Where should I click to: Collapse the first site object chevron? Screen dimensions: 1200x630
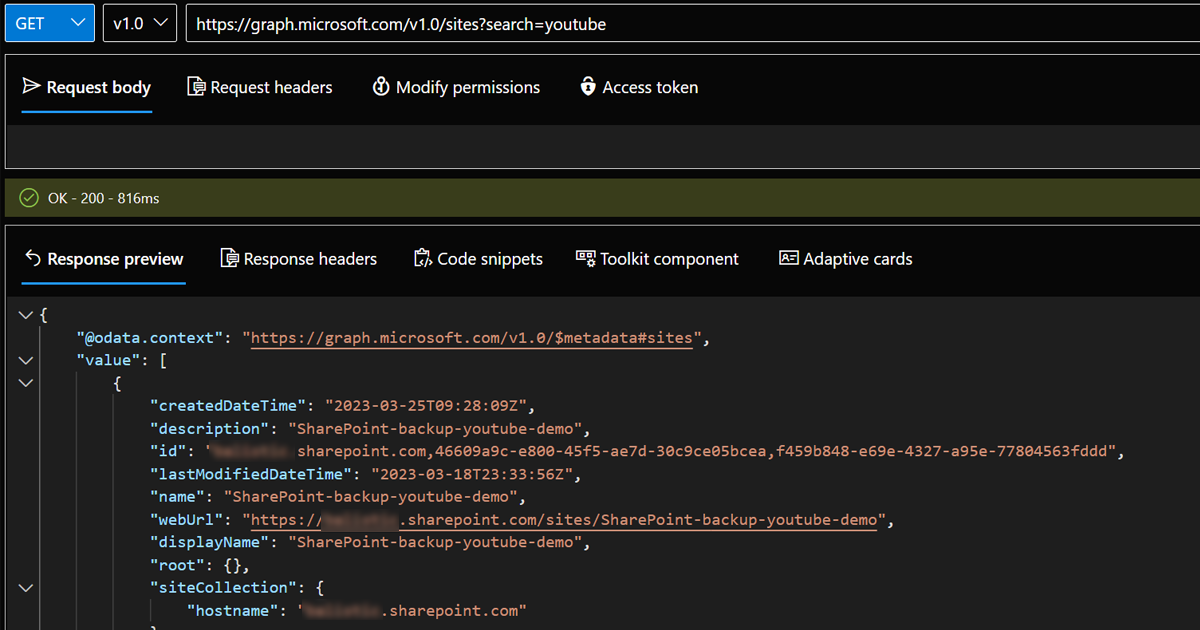click(x=26, y=383)
